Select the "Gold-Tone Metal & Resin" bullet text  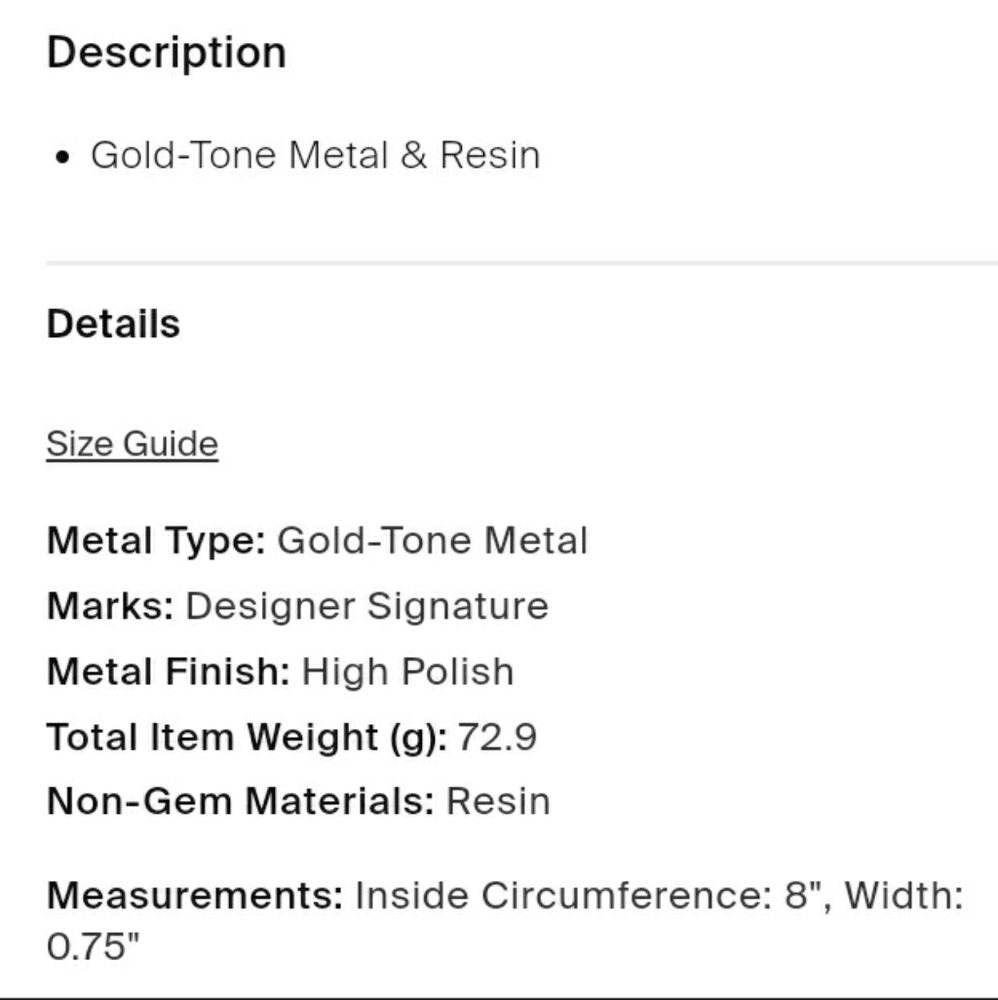coord(315,155)
